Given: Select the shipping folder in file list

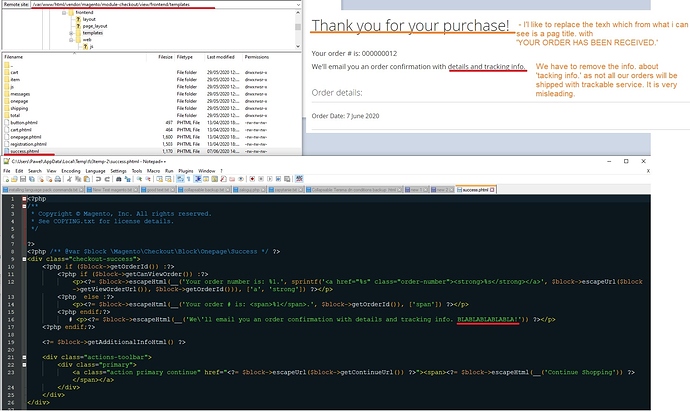Looking at the screenshot, I should (19, 108).
